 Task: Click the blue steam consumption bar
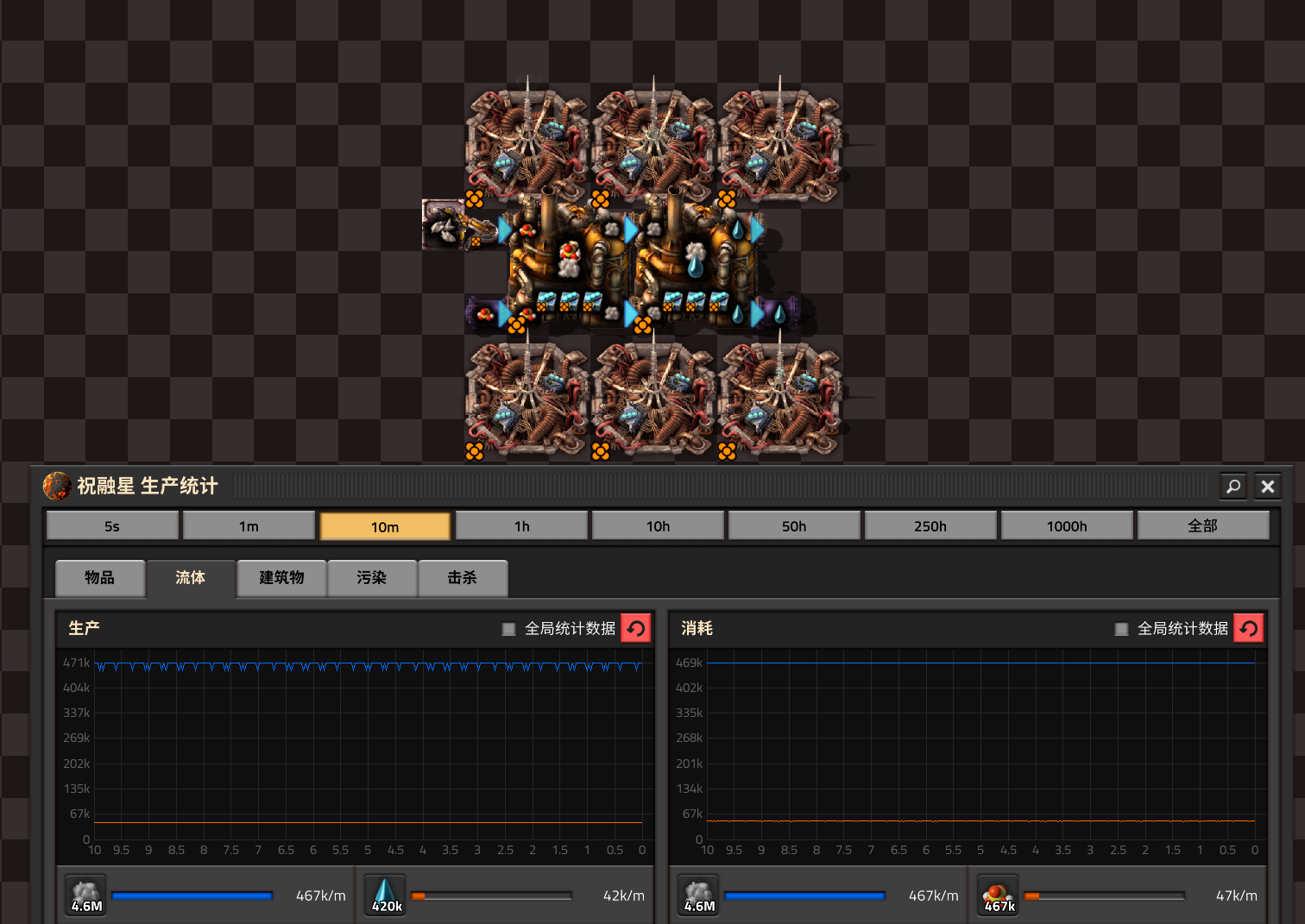click(x=805, y=896)
